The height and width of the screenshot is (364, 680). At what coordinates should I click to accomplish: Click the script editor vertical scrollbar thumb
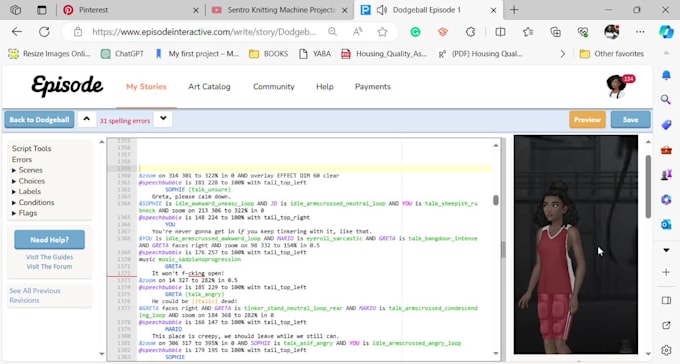point(496,200)
